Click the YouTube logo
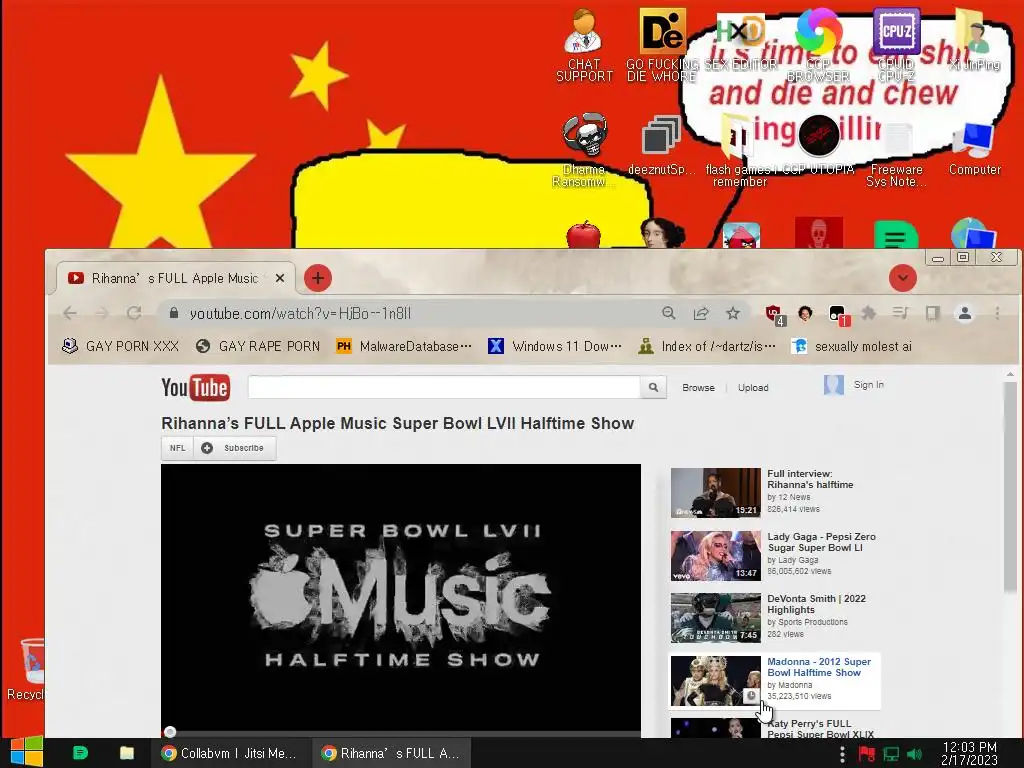Viewport: 1024px width, 768px height. 195,387
